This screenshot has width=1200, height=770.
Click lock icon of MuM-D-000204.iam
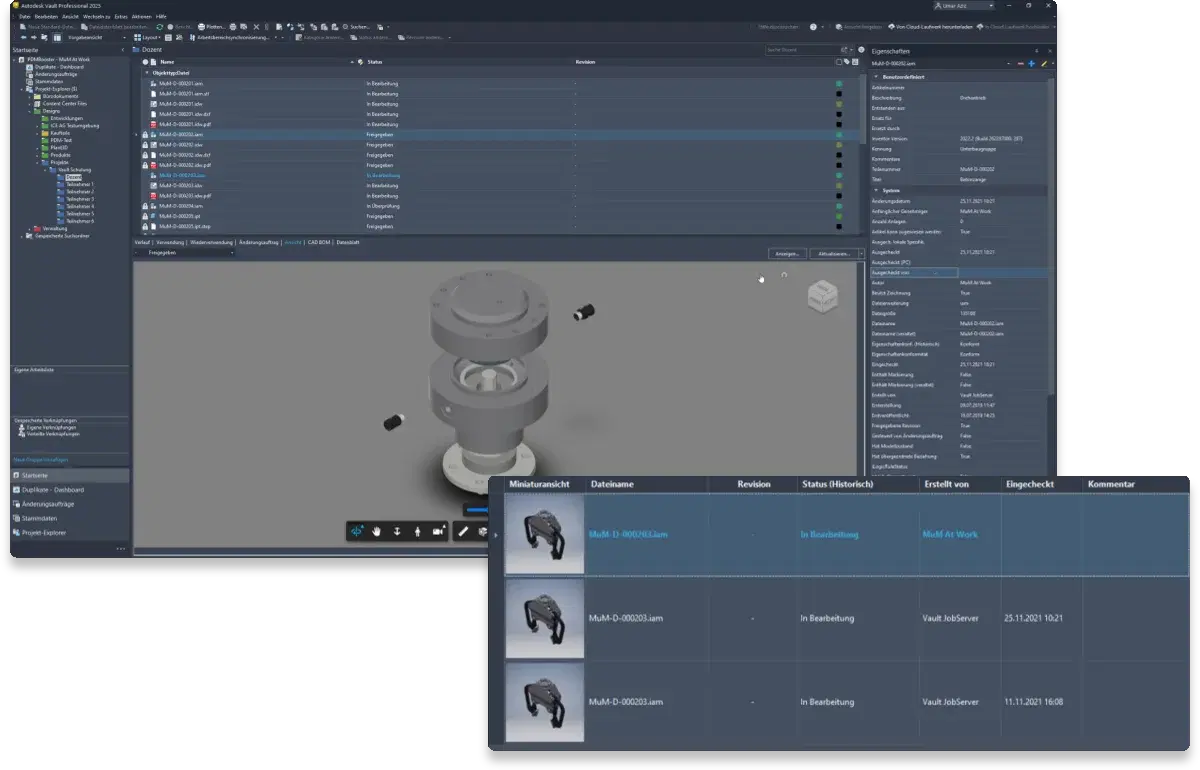click(145, 206)
